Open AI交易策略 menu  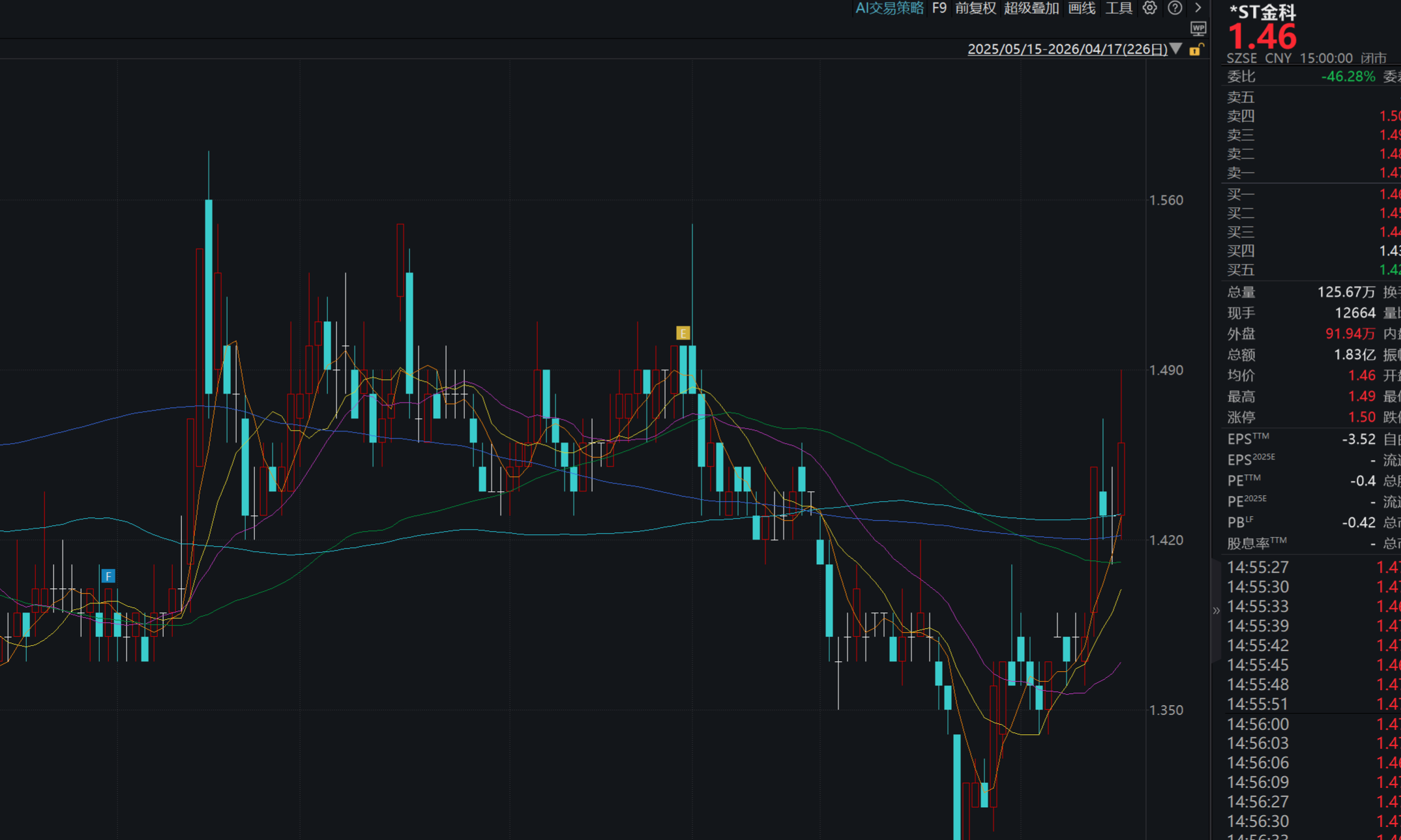[x=889, y=8]
